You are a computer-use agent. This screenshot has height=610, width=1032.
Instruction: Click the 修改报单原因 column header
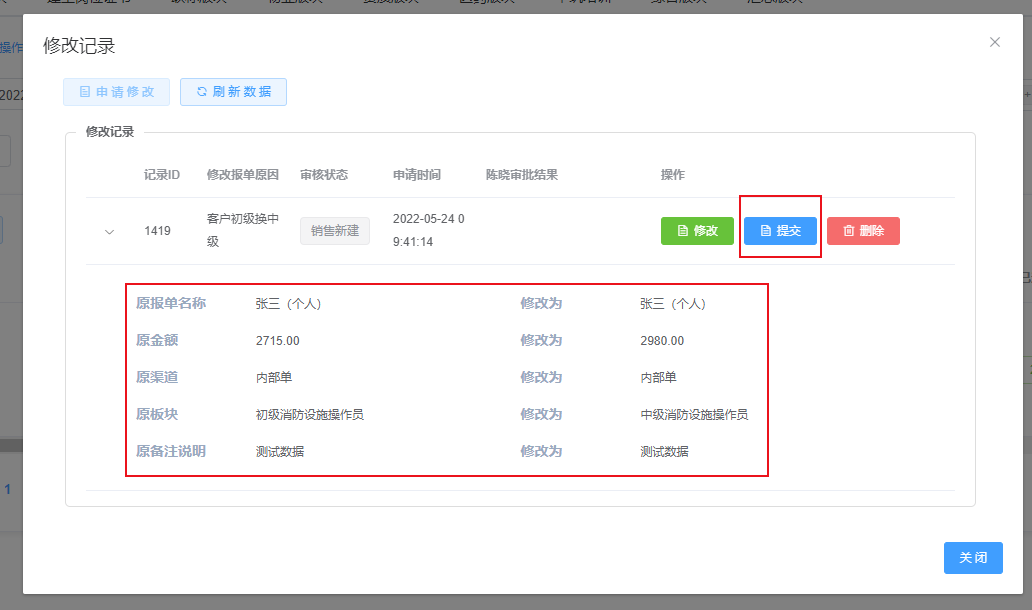(x=243, y=175)
